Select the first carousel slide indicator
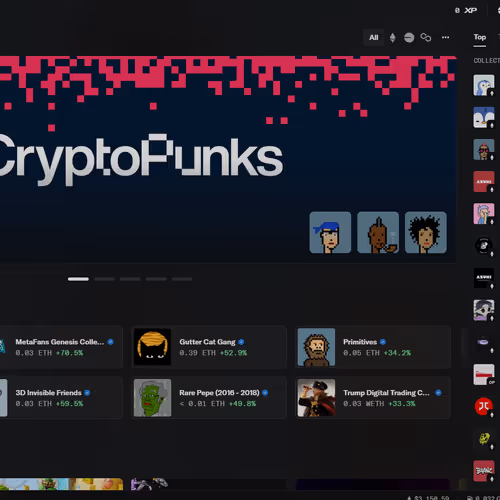This screenshot has height=500, width=500. [78, 279]
